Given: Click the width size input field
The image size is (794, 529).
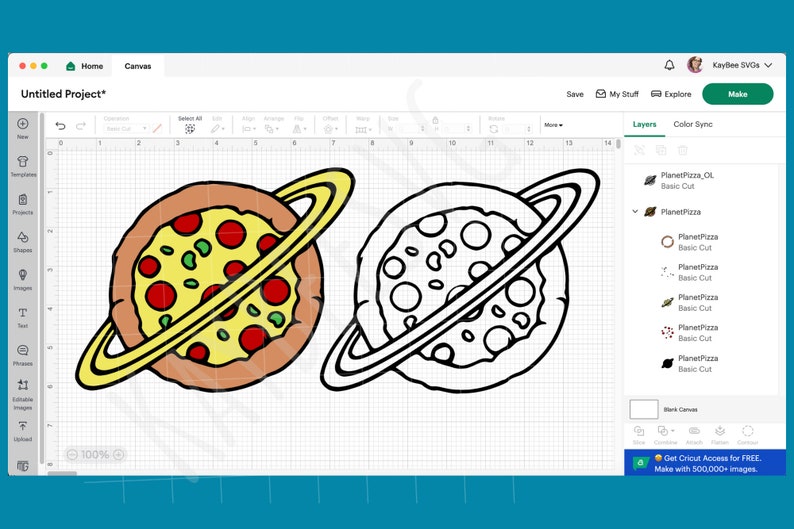Looking at the screenshot, I should (x=410, y=129).
